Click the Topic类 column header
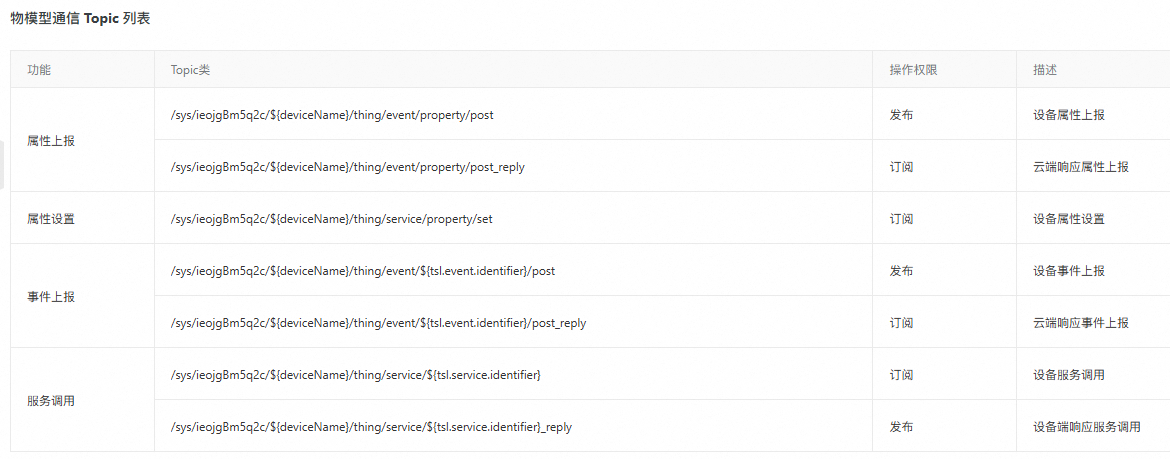Screen dimensions: 1170x459 tap(190, 70)
